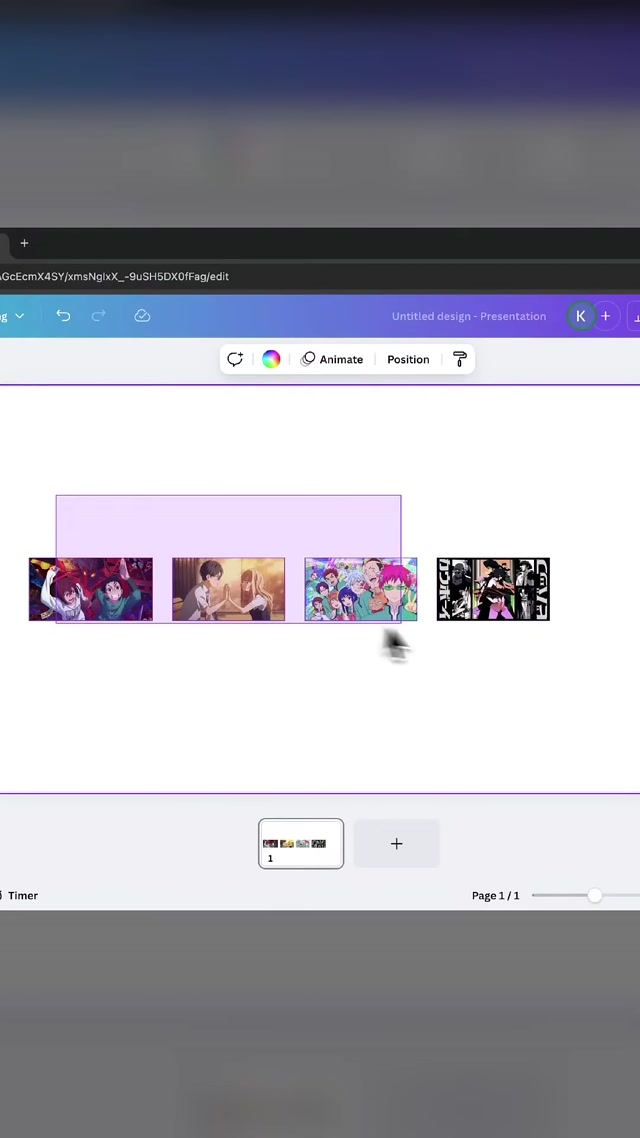This screenshot has height=1138, width=640.
Task: Click the K profile avatar
Action: click(x=580, y=316)
